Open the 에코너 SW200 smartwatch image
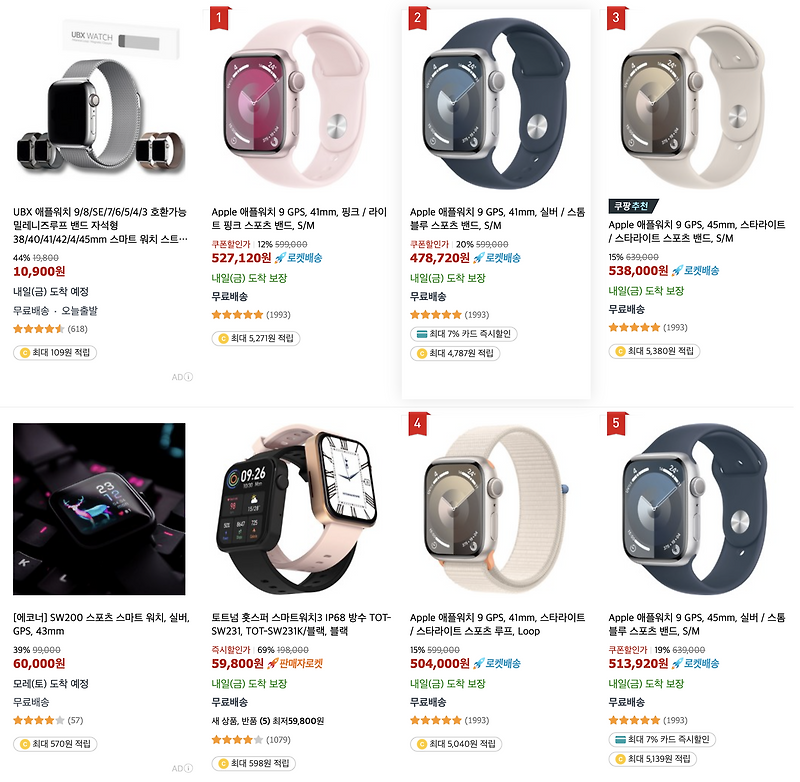 99,509
